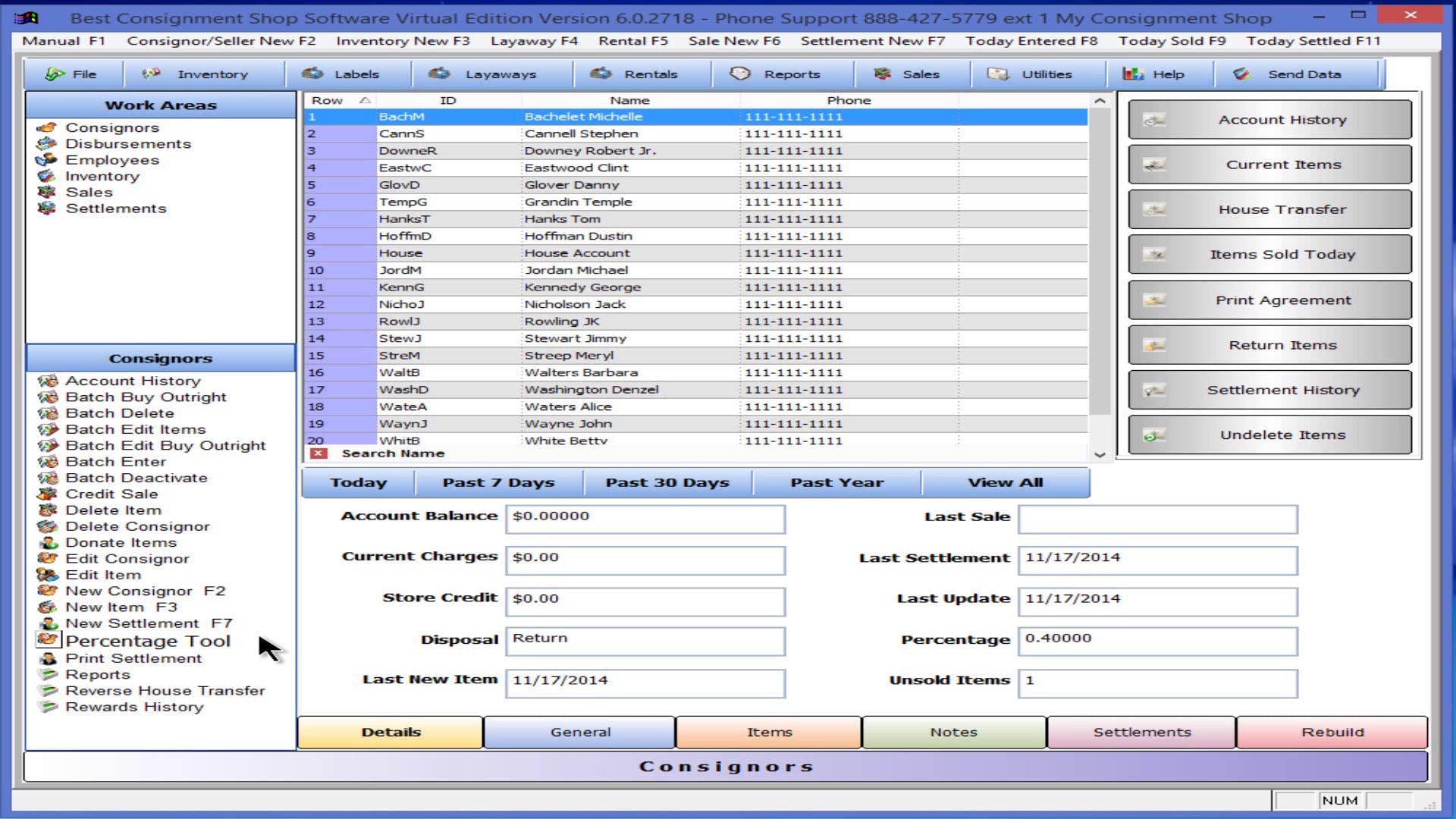1456x819 pixels.
Task: Click the consignor list scroll down arrow
Action: 1100,455
